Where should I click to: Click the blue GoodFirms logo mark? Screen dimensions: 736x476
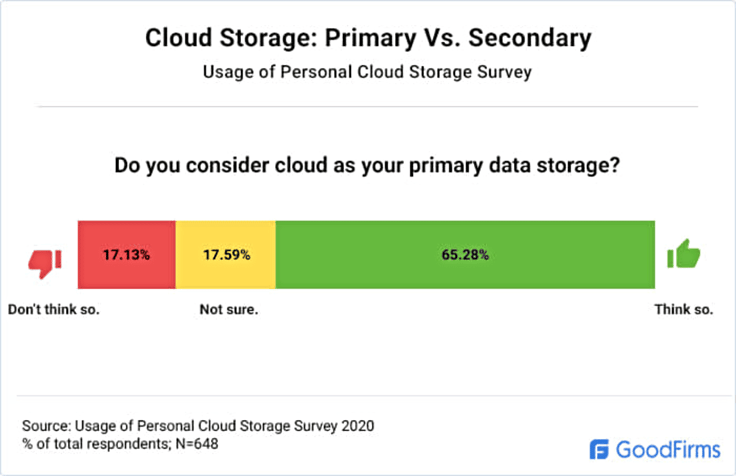(600, 449)
